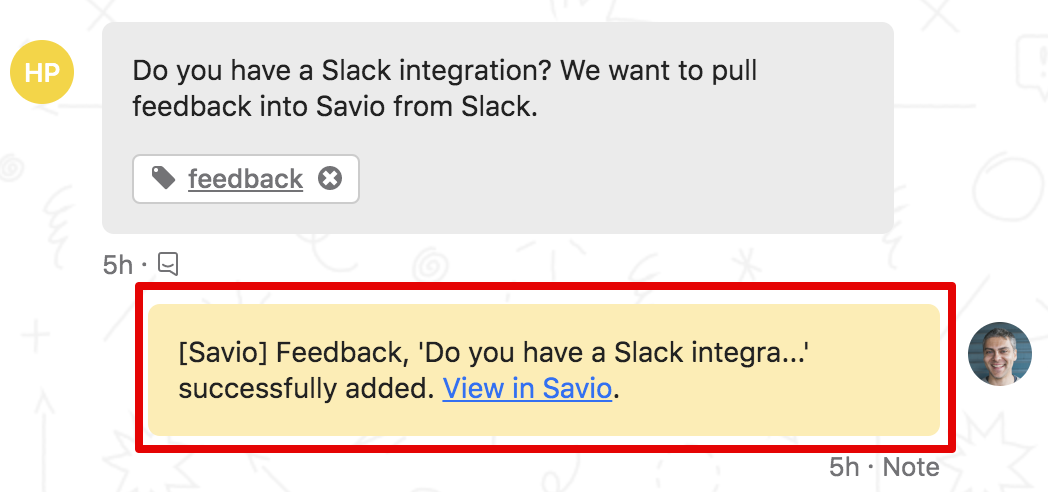1048x492 pixels.
Task: Open the View in Savio link
Action: tap(527, 388)
